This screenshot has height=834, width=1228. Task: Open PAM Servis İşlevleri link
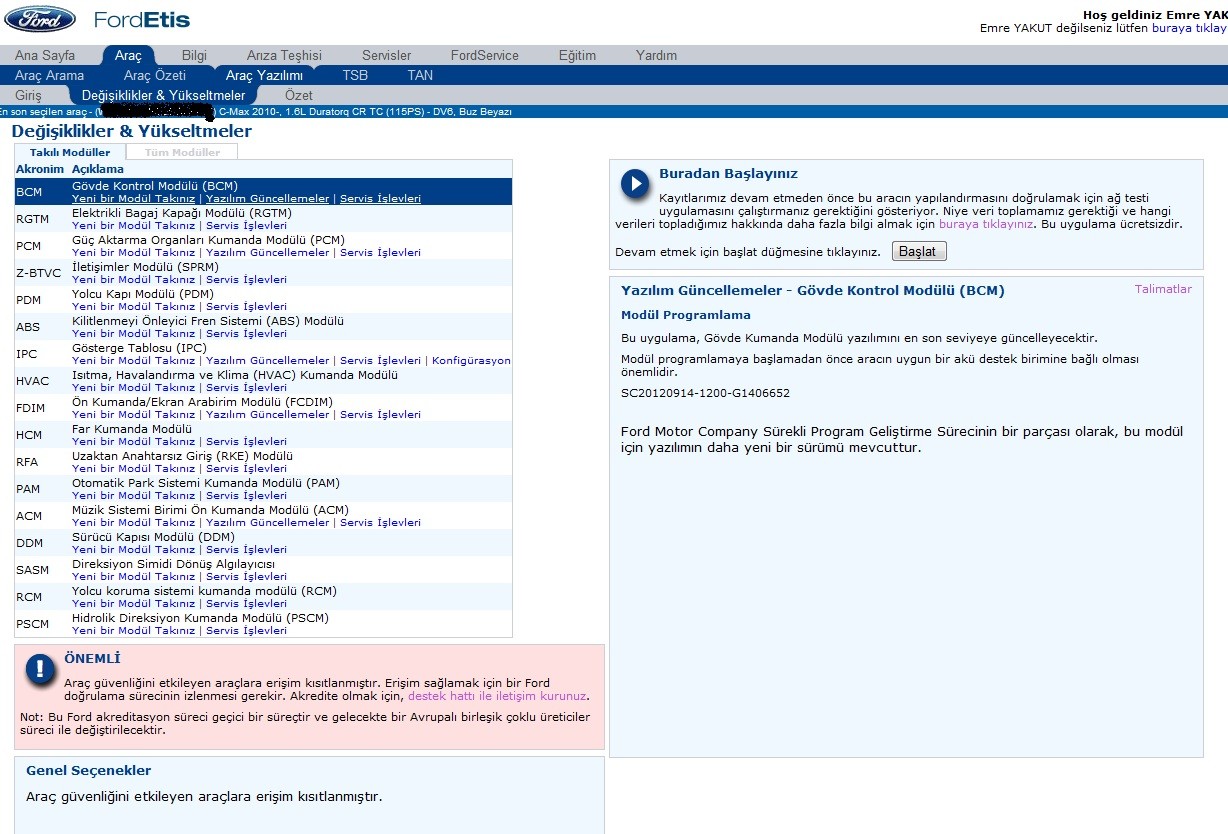246,496
